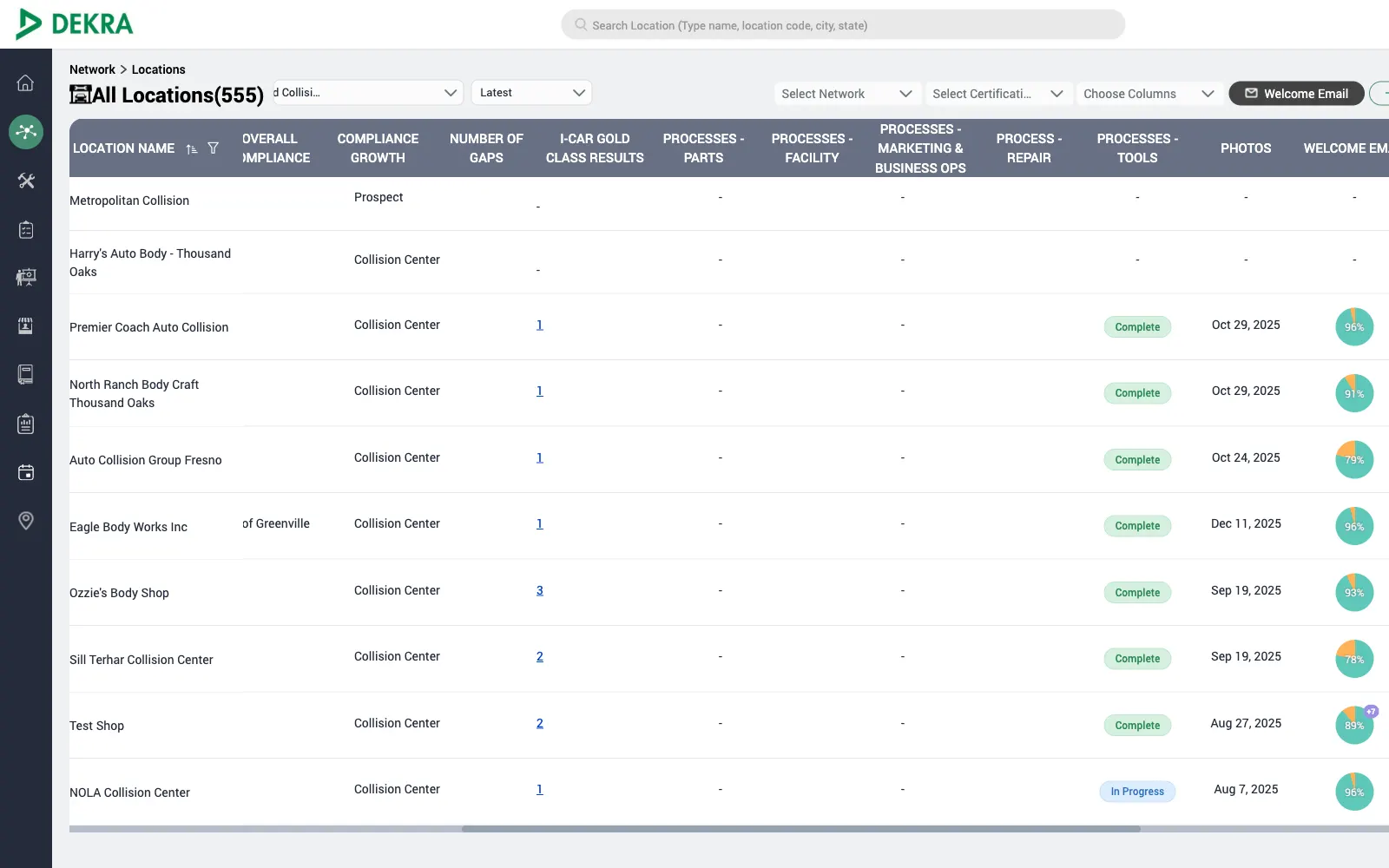Open Select Network dropdown
Image resolution: width=1389 pixels, height=868 pixels.
(846, 94)
